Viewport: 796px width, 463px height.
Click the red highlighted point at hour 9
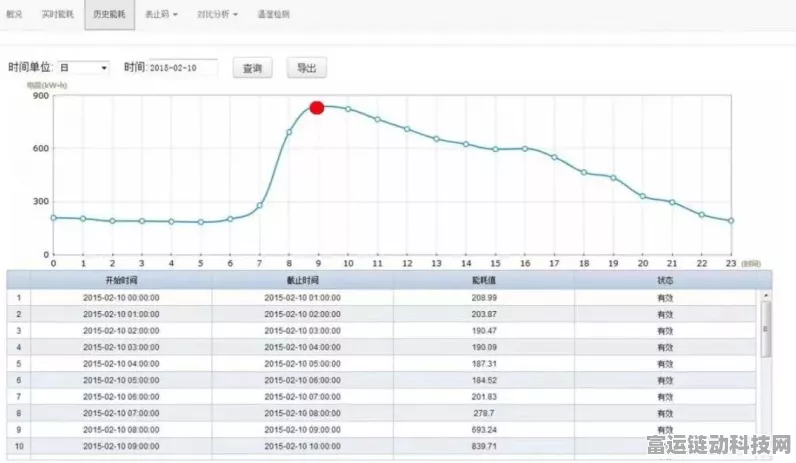(x=317, y=108)
